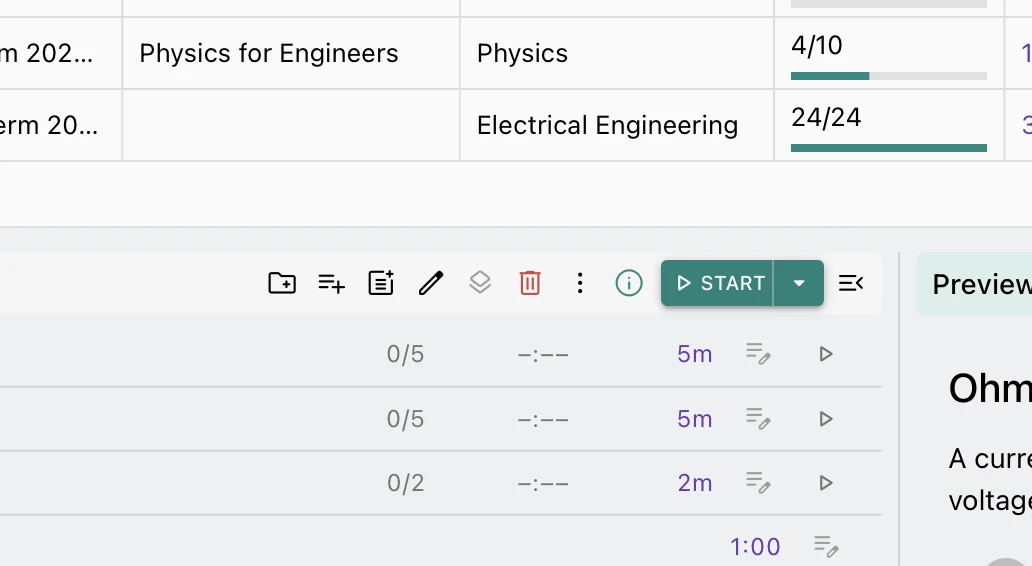The height and width of the screenshot is (566, 1032).
Task: Click the START button
Action: (x=717, y=283)
